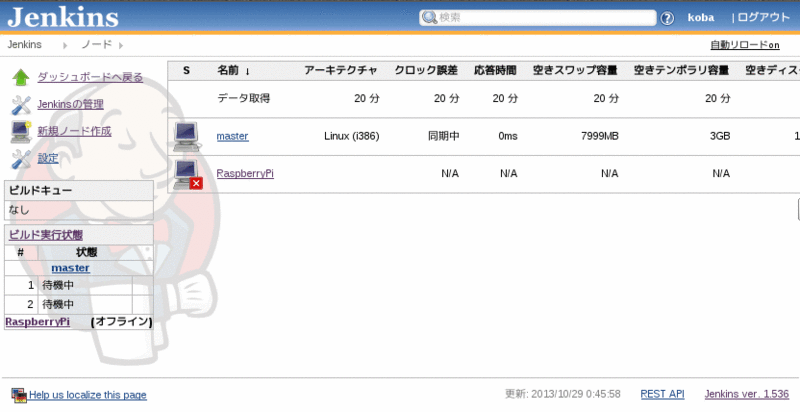800x412 pixels.
Task: Click the offline RaspberryPi computer icon
Action: coord(187,174)
